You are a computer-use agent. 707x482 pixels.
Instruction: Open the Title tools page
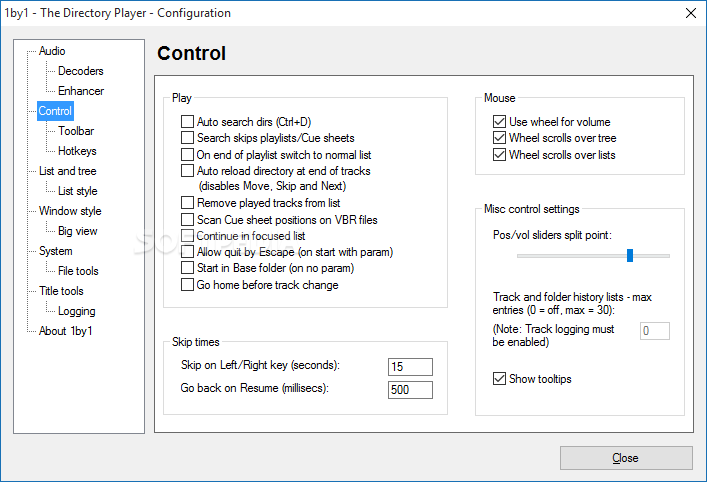point(61,291)
